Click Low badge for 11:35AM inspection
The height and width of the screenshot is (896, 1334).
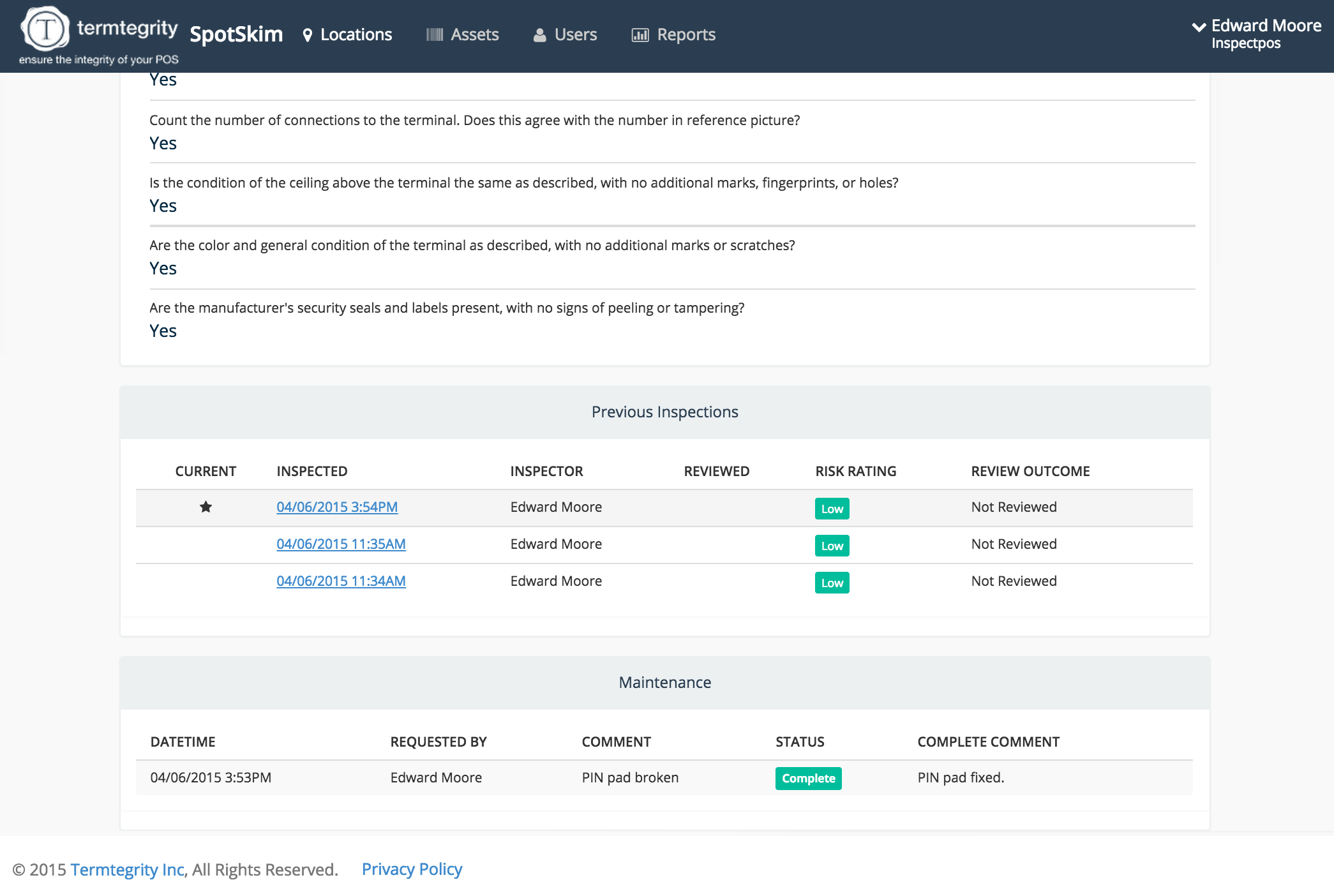(x=832, y=546)
